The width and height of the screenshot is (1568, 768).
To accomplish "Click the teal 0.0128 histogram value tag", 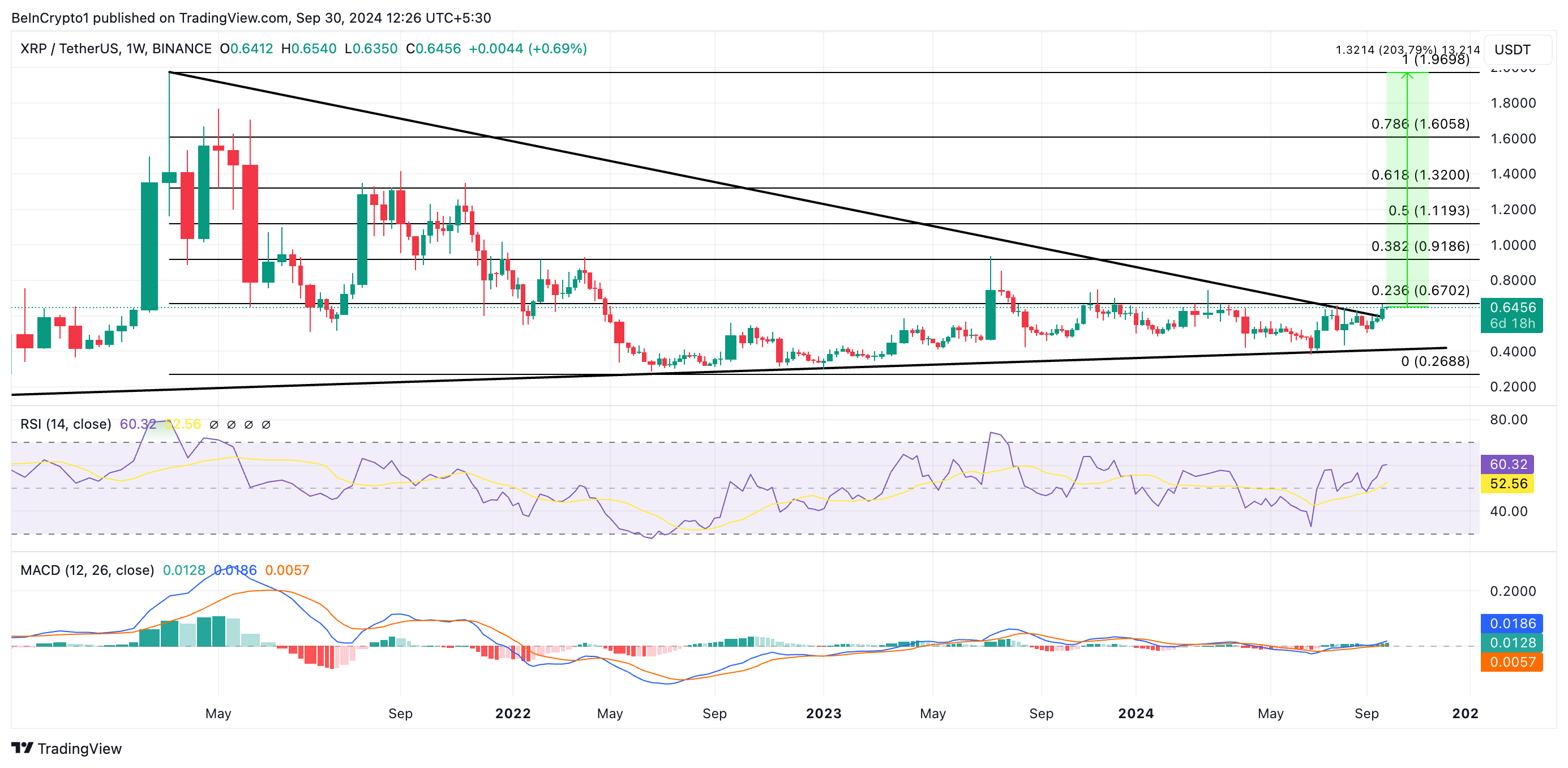I will [1512, 642].
